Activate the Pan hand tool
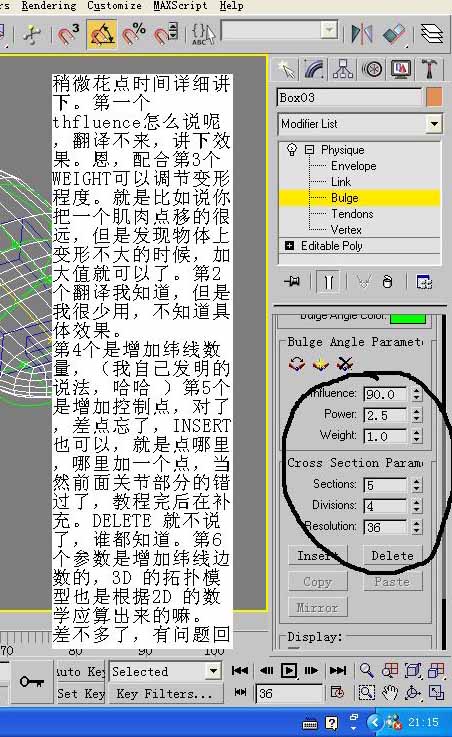Viewport: 452px width, 737px height. tap(390, 693)
